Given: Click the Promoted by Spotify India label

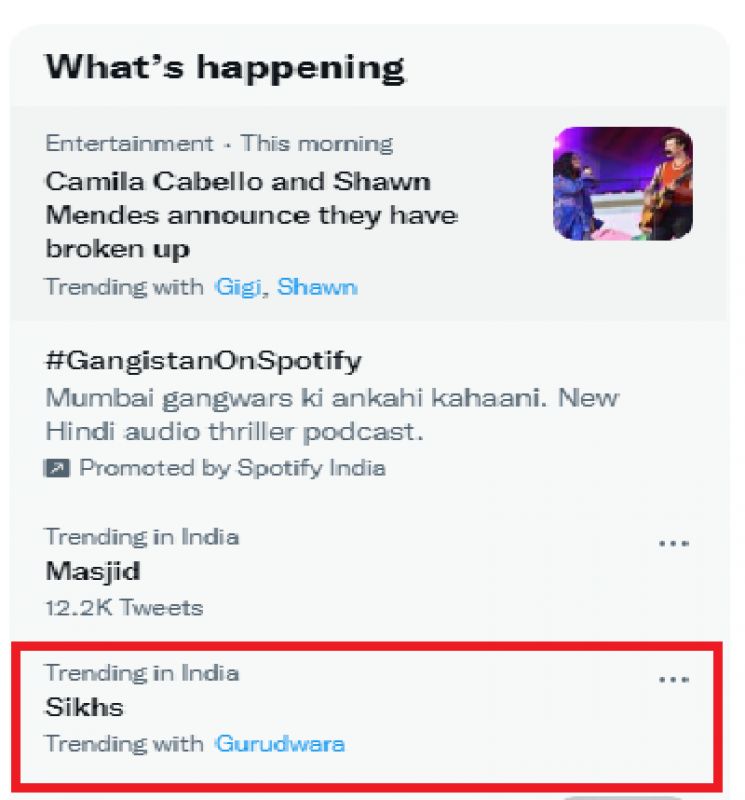Looking at the screenshot, I should (x=232, y=468).
